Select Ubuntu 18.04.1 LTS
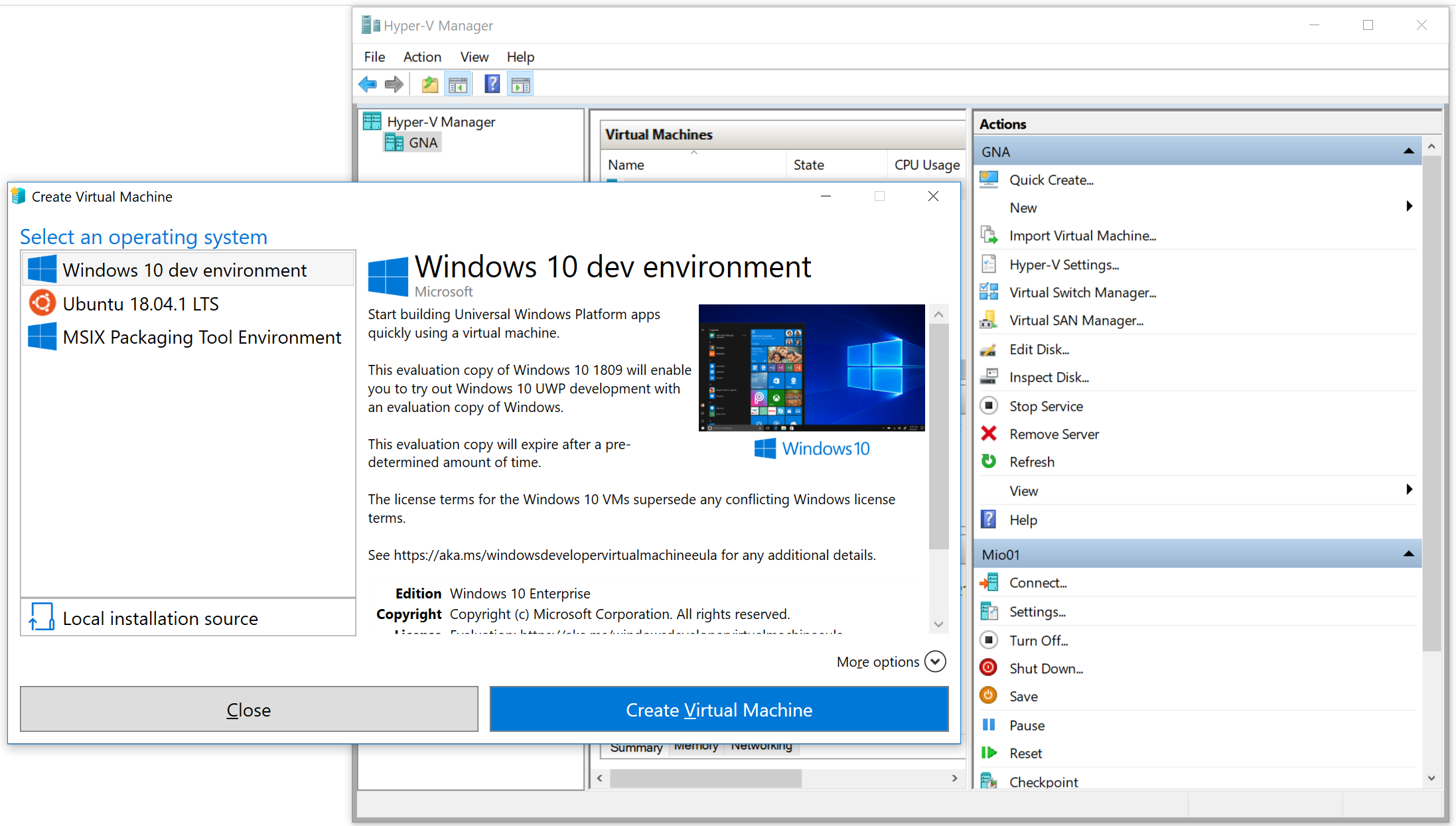This screenshot has width=1456, height=826. 188,303
